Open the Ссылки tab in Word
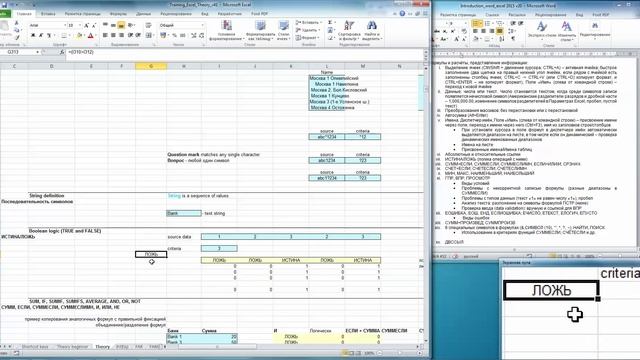 [492, 15]
